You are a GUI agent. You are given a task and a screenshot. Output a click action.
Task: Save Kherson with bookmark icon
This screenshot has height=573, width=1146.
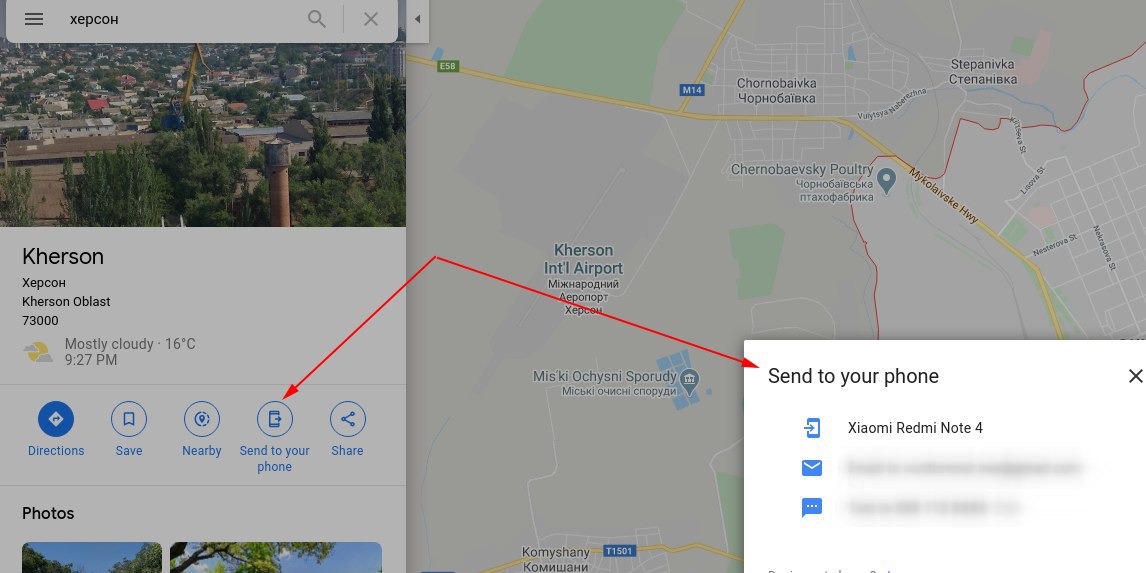129,419
